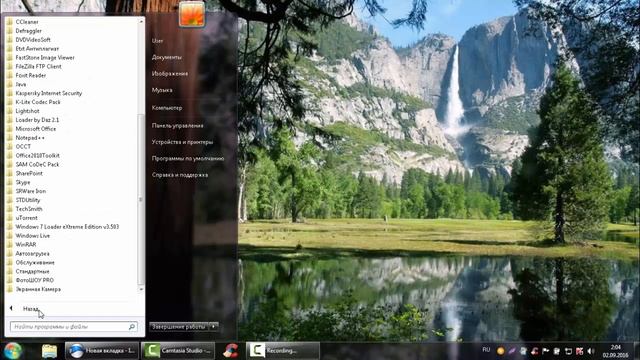Switch to Camtasia Studio in the taskbar

pyautogui.click(x=178, y=351)
